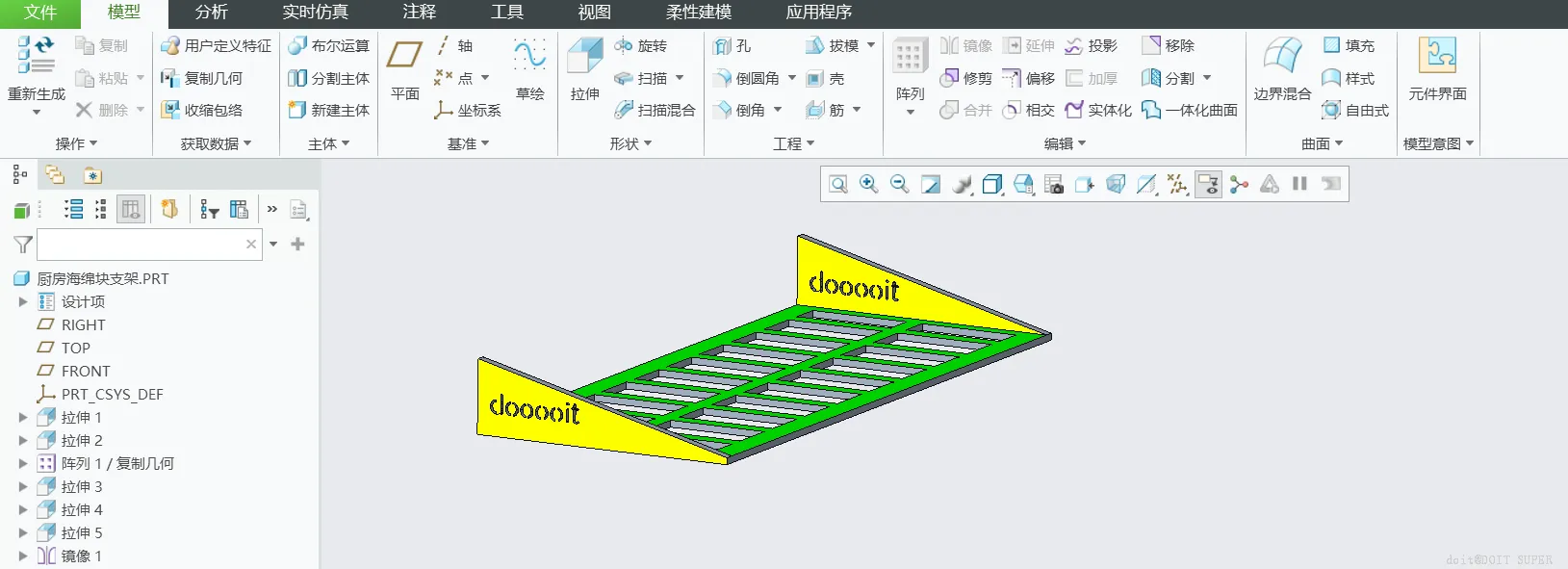Open the 应用程序 tab
Image resolution: width=1568 pixels, height=569 pixels.
tap(819, 13)
